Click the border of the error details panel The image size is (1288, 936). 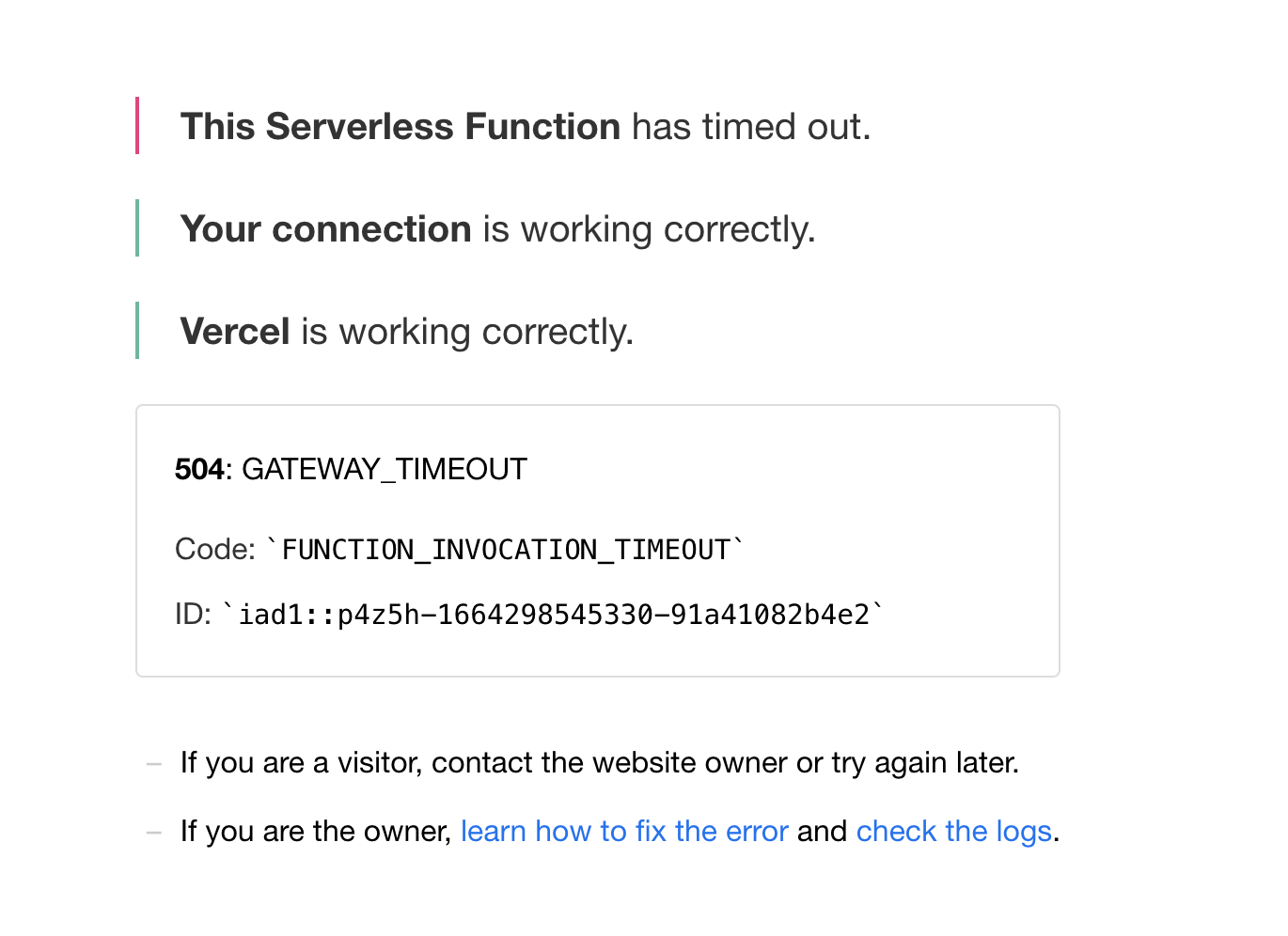pos(597,406)
